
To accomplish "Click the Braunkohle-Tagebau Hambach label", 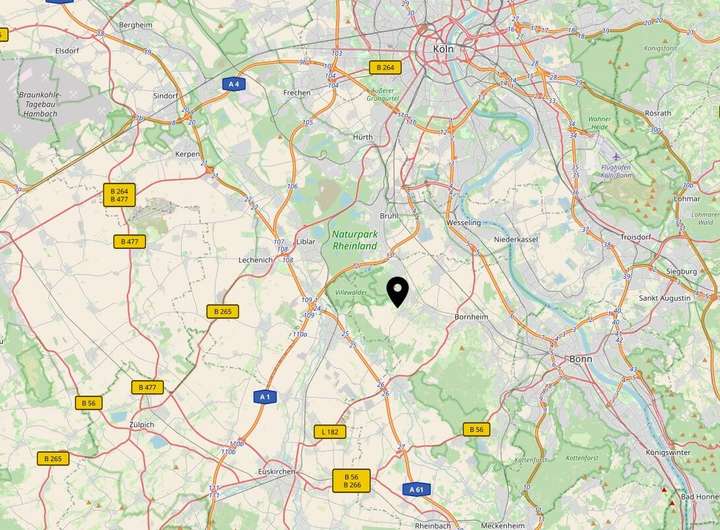I will pos(39,104).
